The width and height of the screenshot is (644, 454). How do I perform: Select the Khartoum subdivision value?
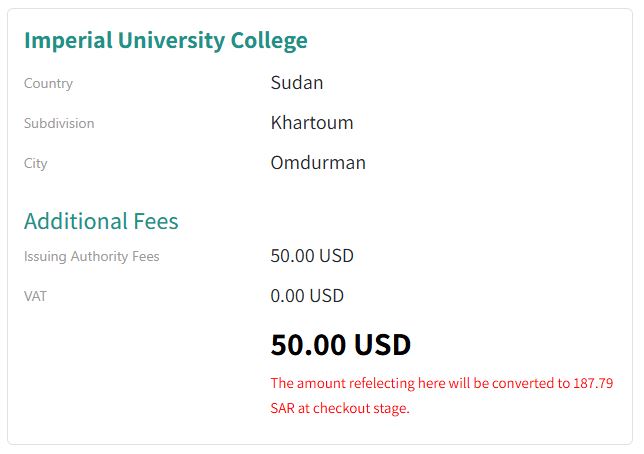click(x=312, y=123)
